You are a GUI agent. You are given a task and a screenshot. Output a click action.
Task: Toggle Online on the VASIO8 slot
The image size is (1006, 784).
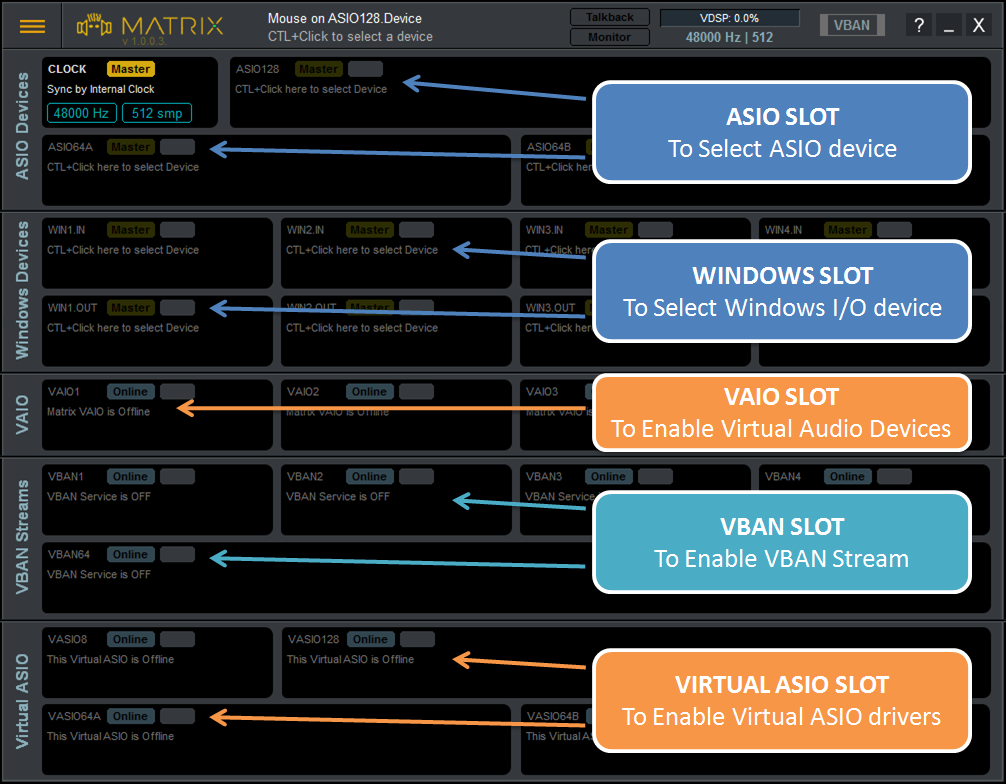pyautogui.click(x=131, y=640)
